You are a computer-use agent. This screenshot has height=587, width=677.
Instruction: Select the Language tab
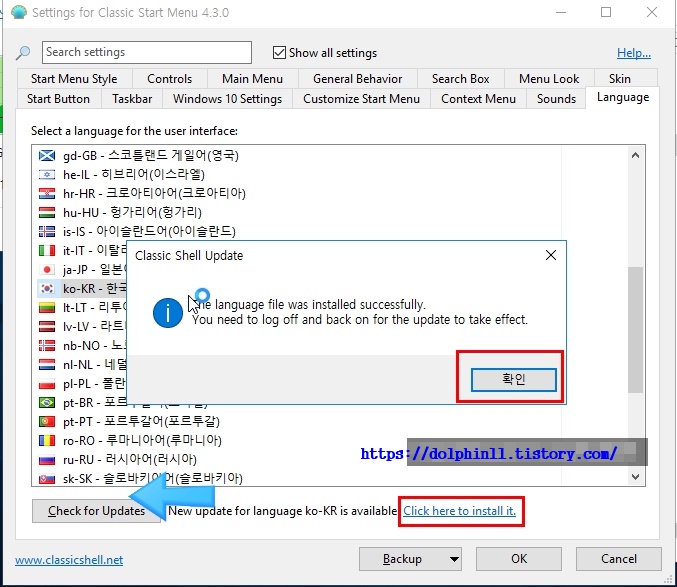pyautogui.click(x=623, y=98)
